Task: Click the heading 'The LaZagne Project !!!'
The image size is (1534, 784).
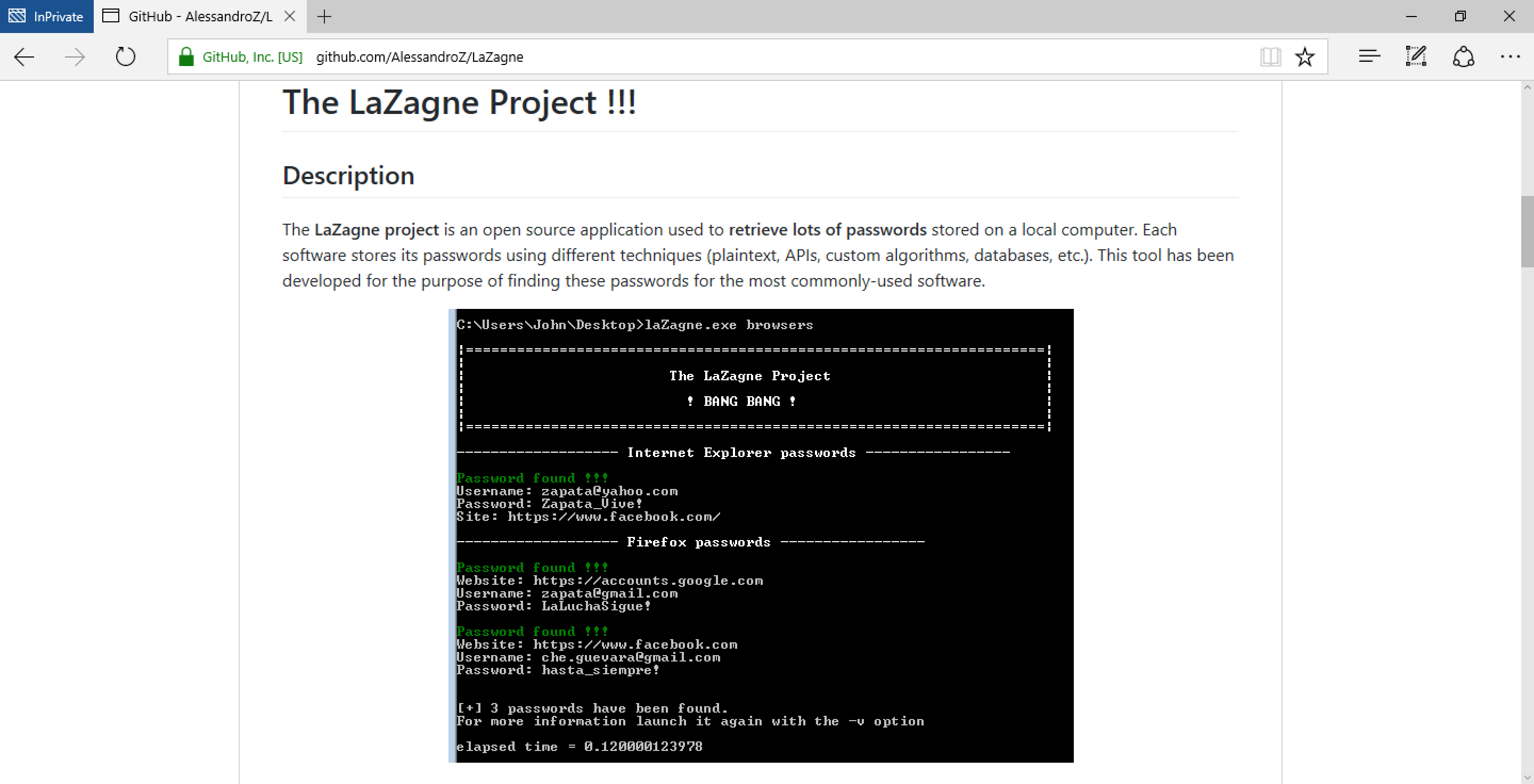Action: 459,102
